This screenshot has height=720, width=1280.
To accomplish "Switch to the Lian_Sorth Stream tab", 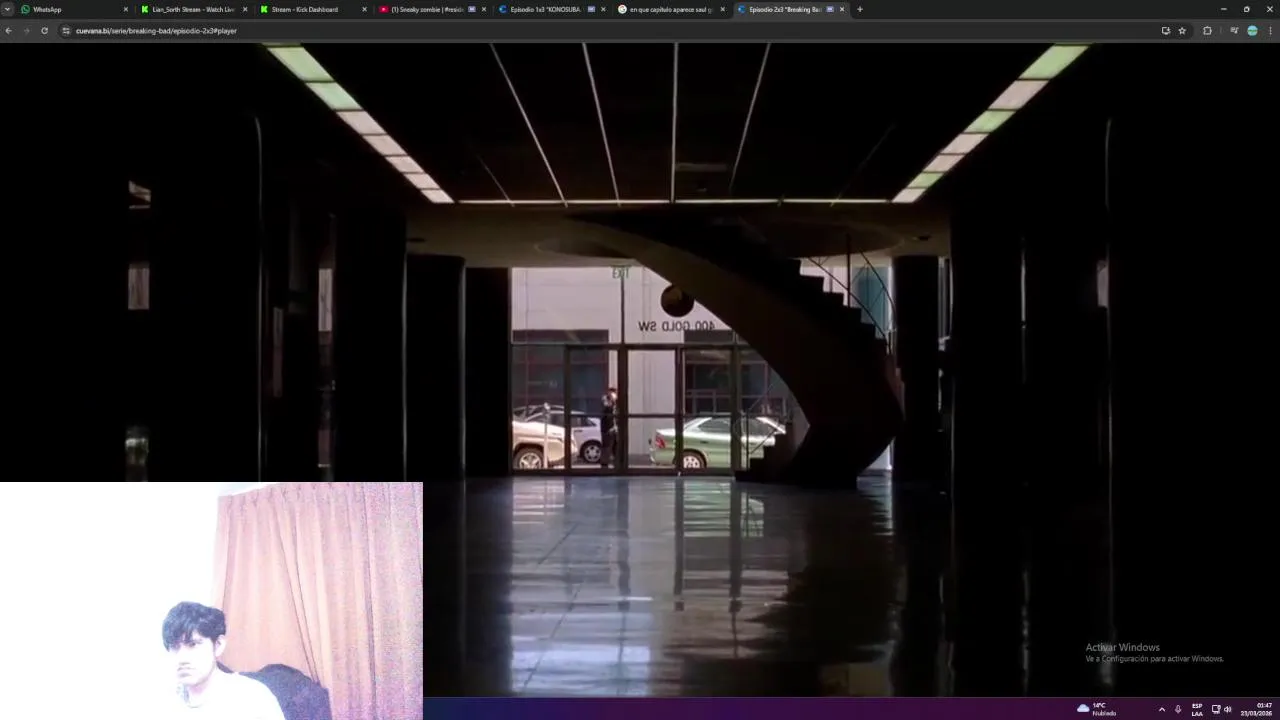I will point(193,9).
